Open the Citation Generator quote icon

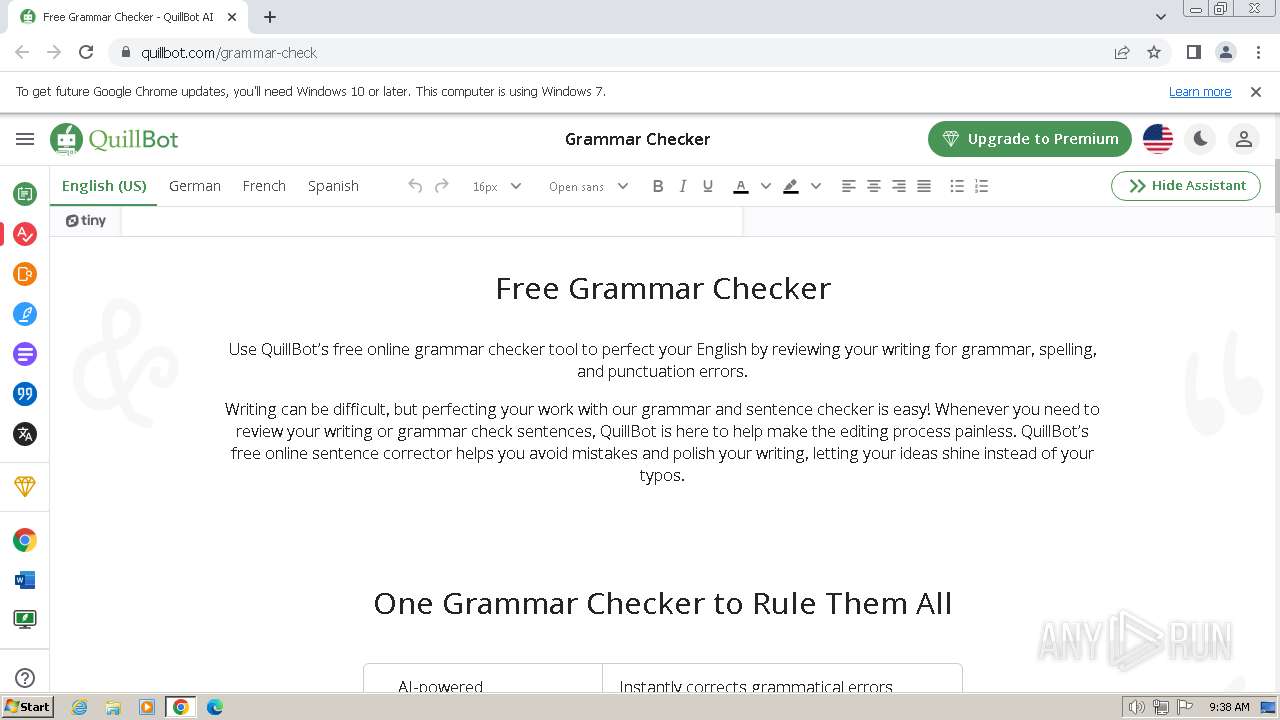pyautogui.click(x=25, y=394)
